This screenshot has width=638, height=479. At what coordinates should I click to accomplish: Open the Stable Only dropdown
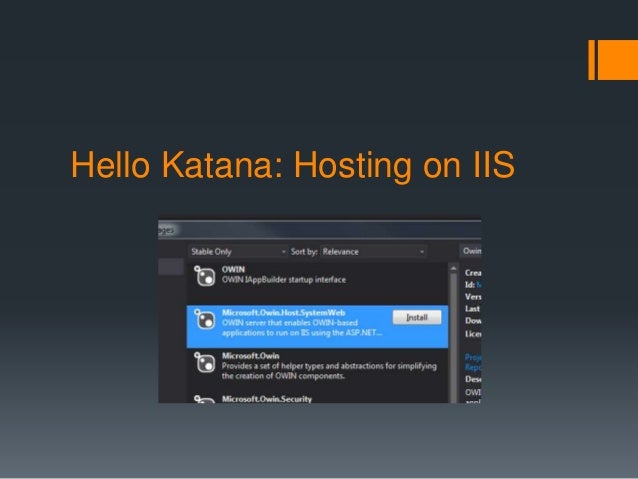pyautogui.click(x=238, y=252)
